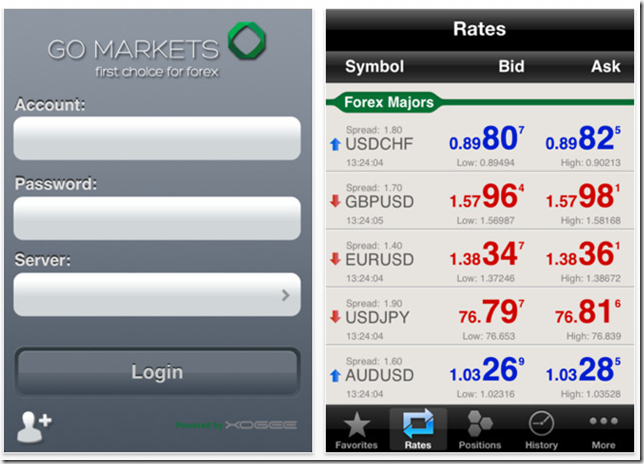Click the Rates title bar text
644x464 pixels.
(480, 29)
